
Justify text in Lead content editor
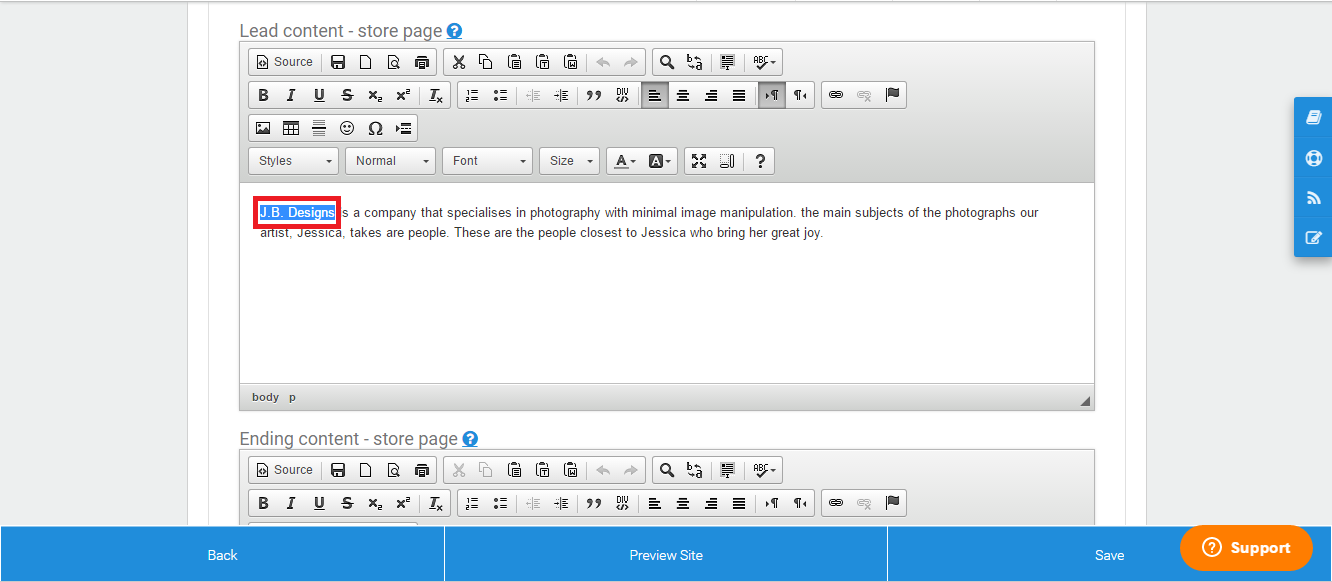pyautogui.click(x=739, y=96)
